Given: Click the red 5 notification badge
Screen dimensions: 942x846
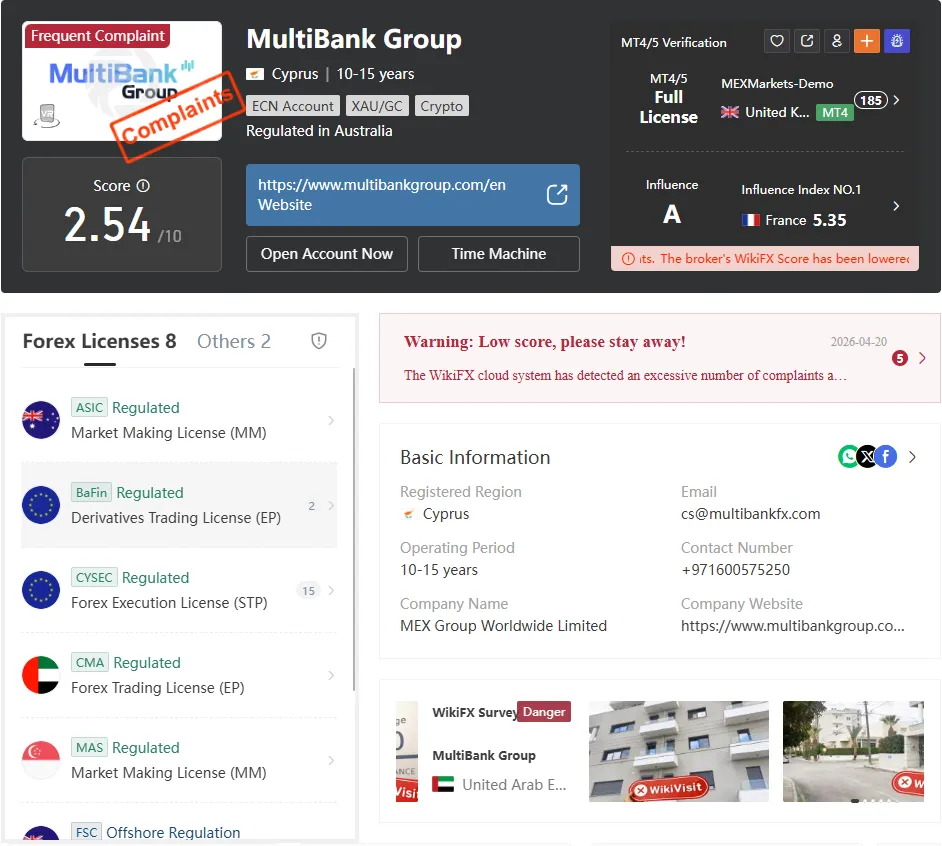Looking at the screenshot, I should click(x=899, y=359).
